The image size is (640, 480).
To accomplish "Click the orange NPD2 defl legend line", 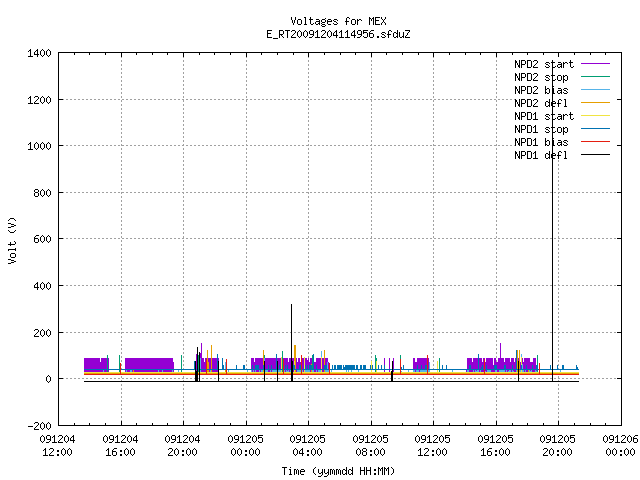I will [596, 103].
